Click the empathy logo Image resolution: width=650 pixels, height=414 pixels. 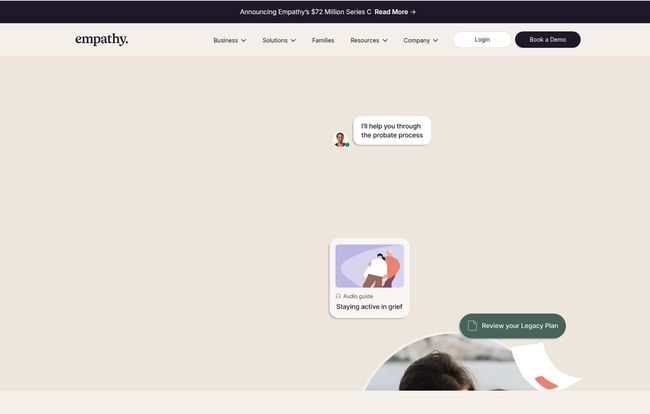(102, 39)
